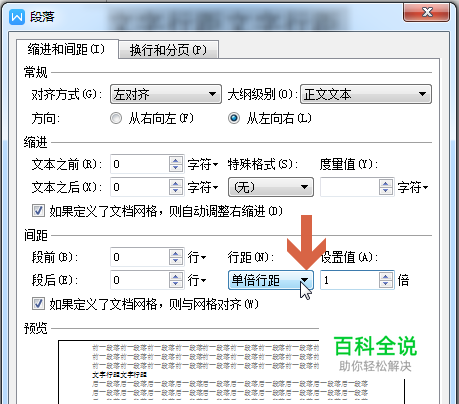Image resolution: width=459 pixels, height=404 pixels.
Task: Open unit dropdown 字符 beside 度量值
Action: point(413,187)
